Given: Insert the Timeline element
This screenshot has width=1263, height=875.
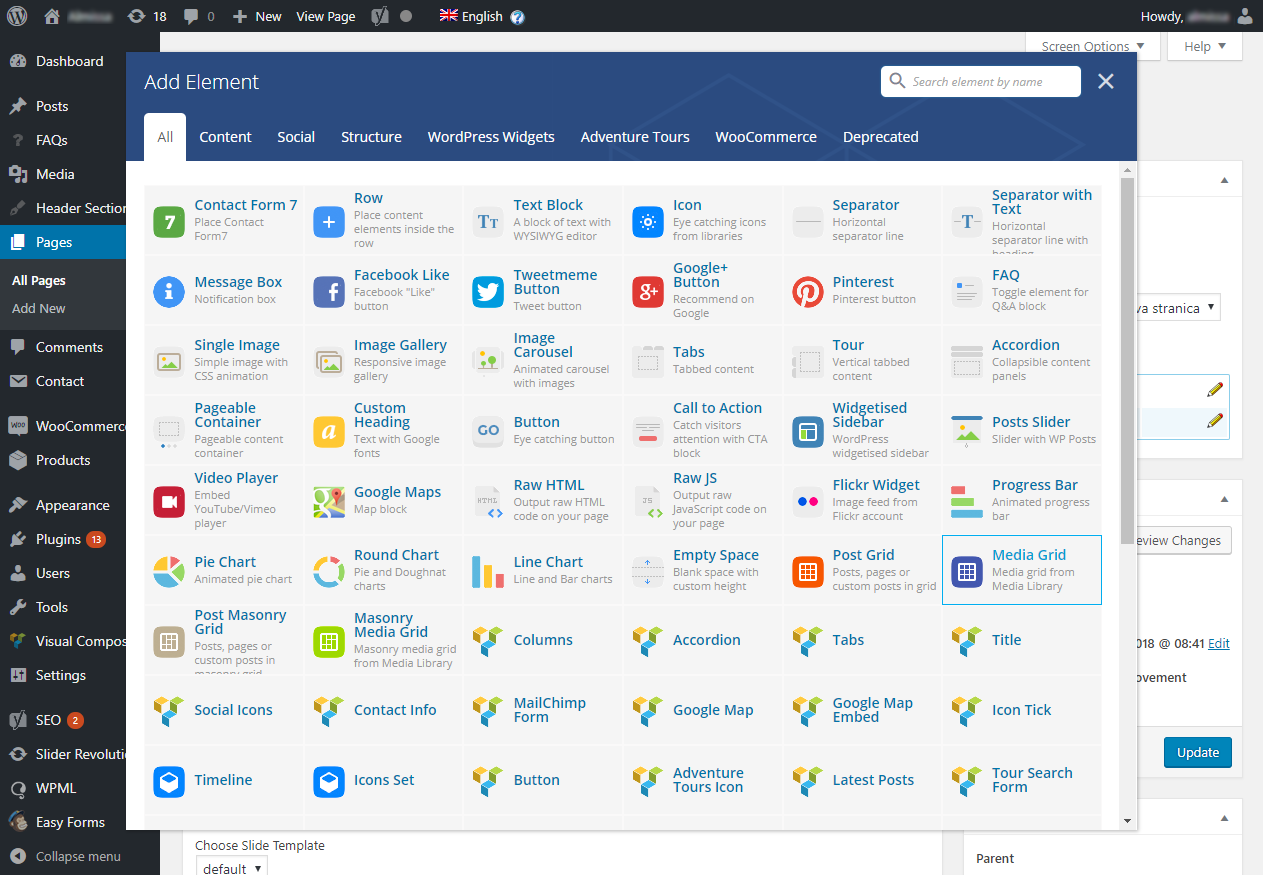Looking at the screenshot, I should point(223,780).
